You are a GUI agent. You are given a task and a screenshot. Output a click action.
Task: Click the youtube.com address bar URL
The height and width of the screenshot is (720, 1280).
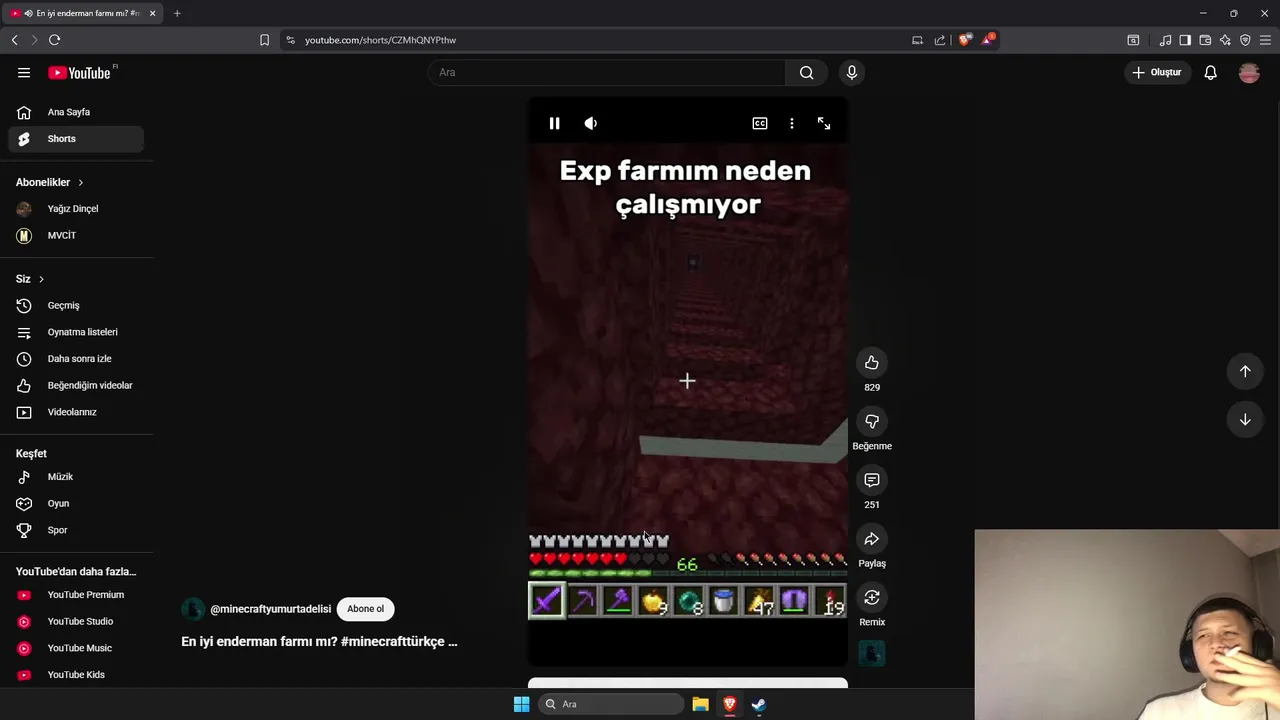[x=380, y=40]
